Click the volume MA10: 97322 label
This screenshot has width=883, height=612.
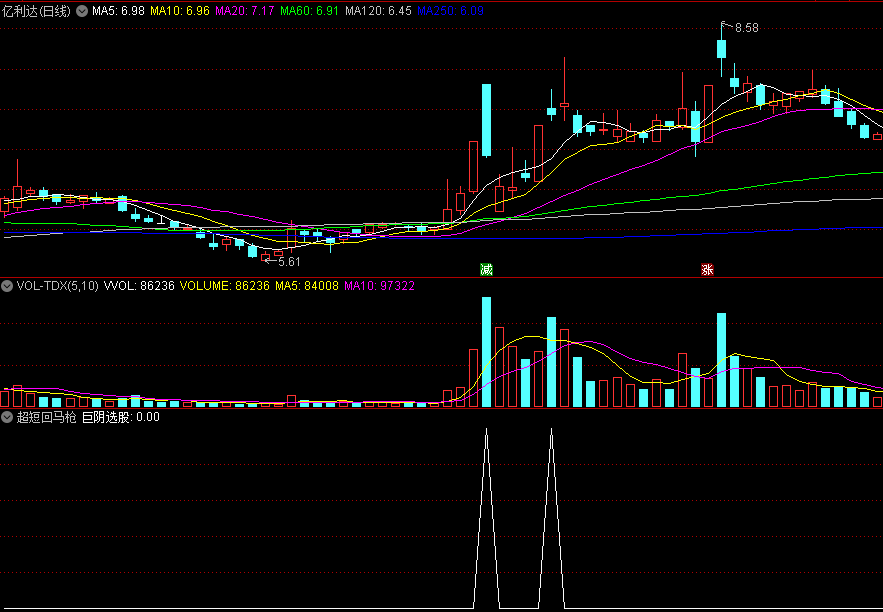[380, 286]
